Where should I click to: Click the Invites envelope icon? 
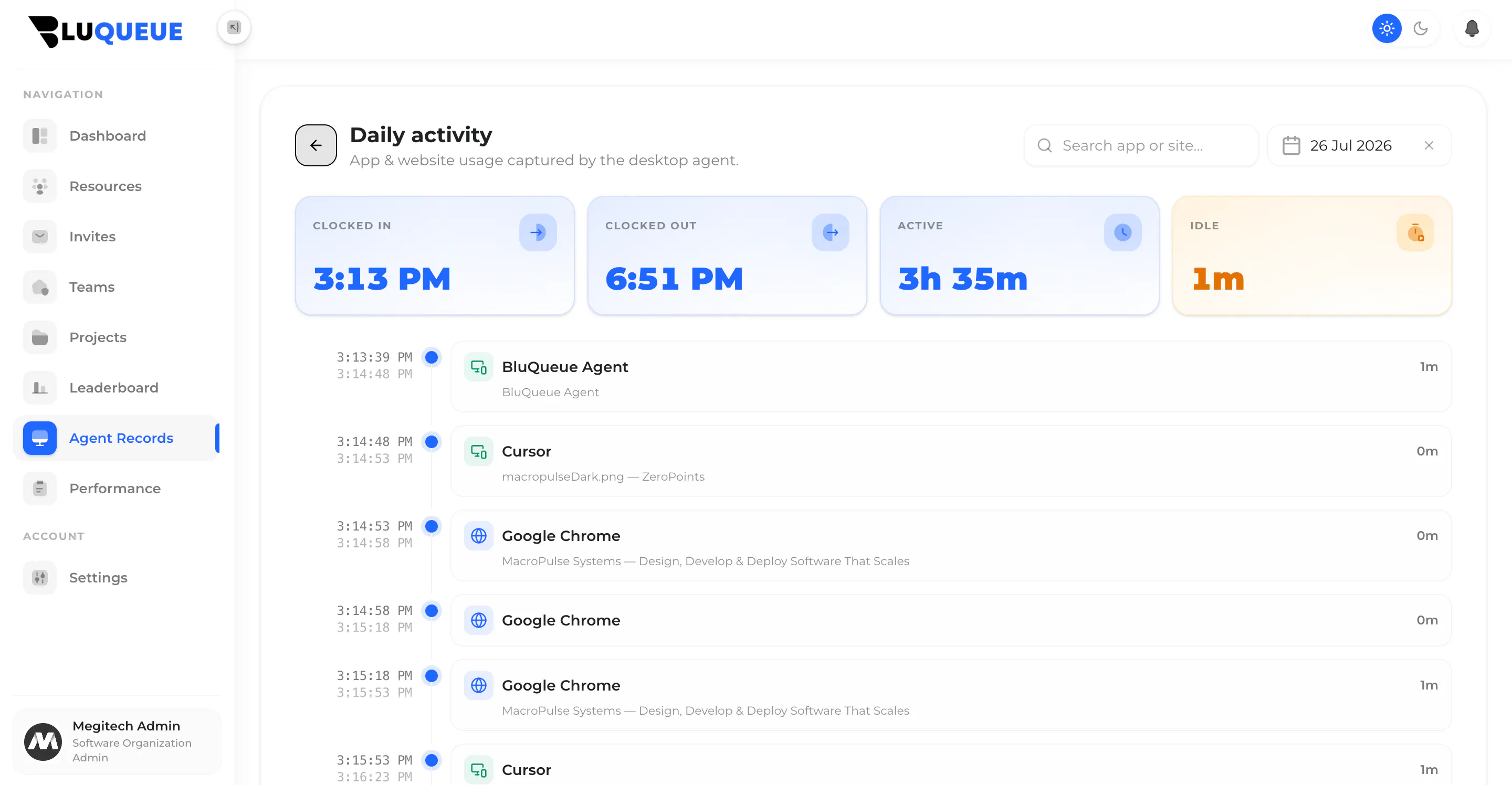(x=40, y=237)
